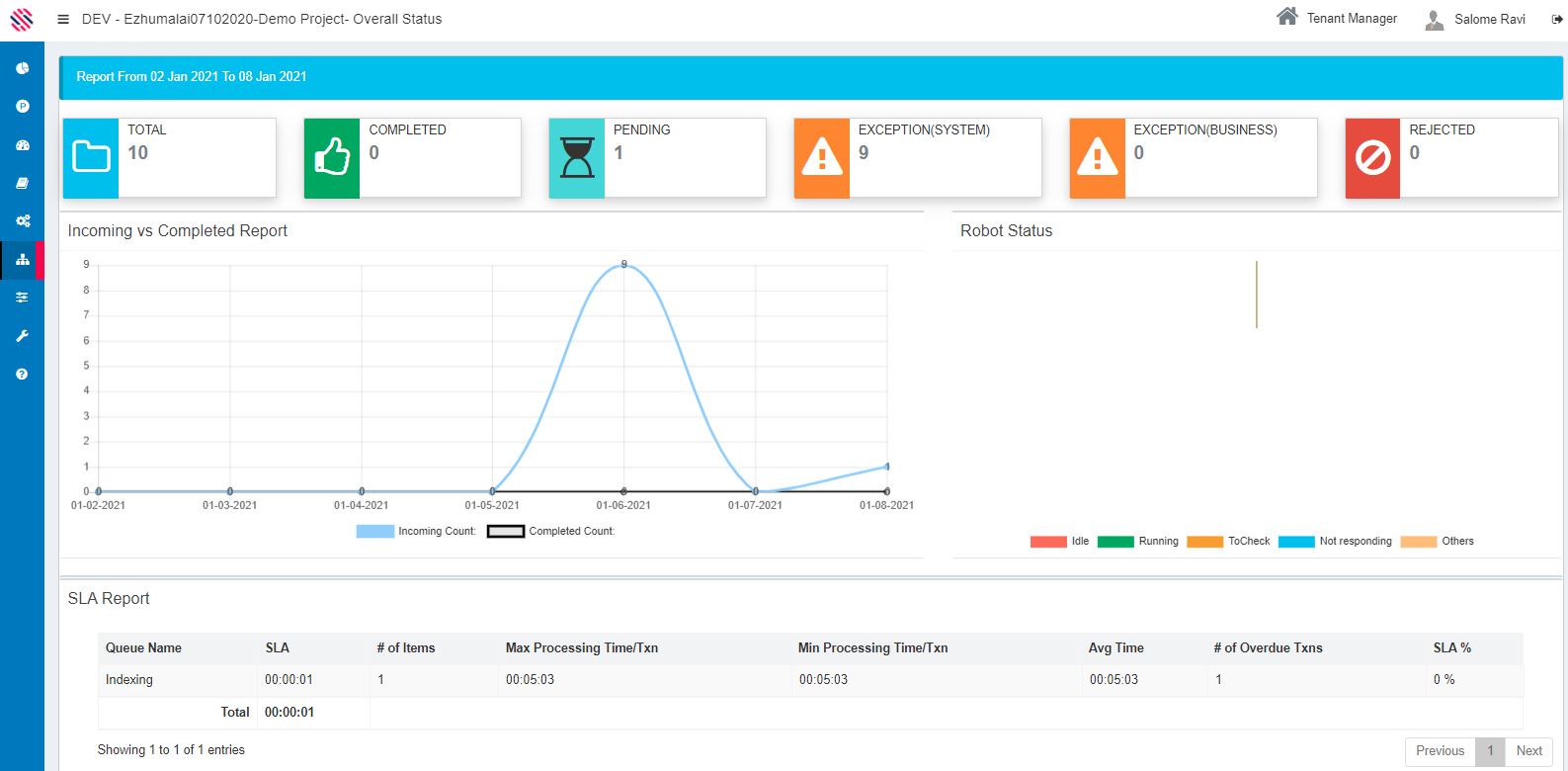
Task: Click Showing 1 to 1 entries text
Action: coord(171,750)
